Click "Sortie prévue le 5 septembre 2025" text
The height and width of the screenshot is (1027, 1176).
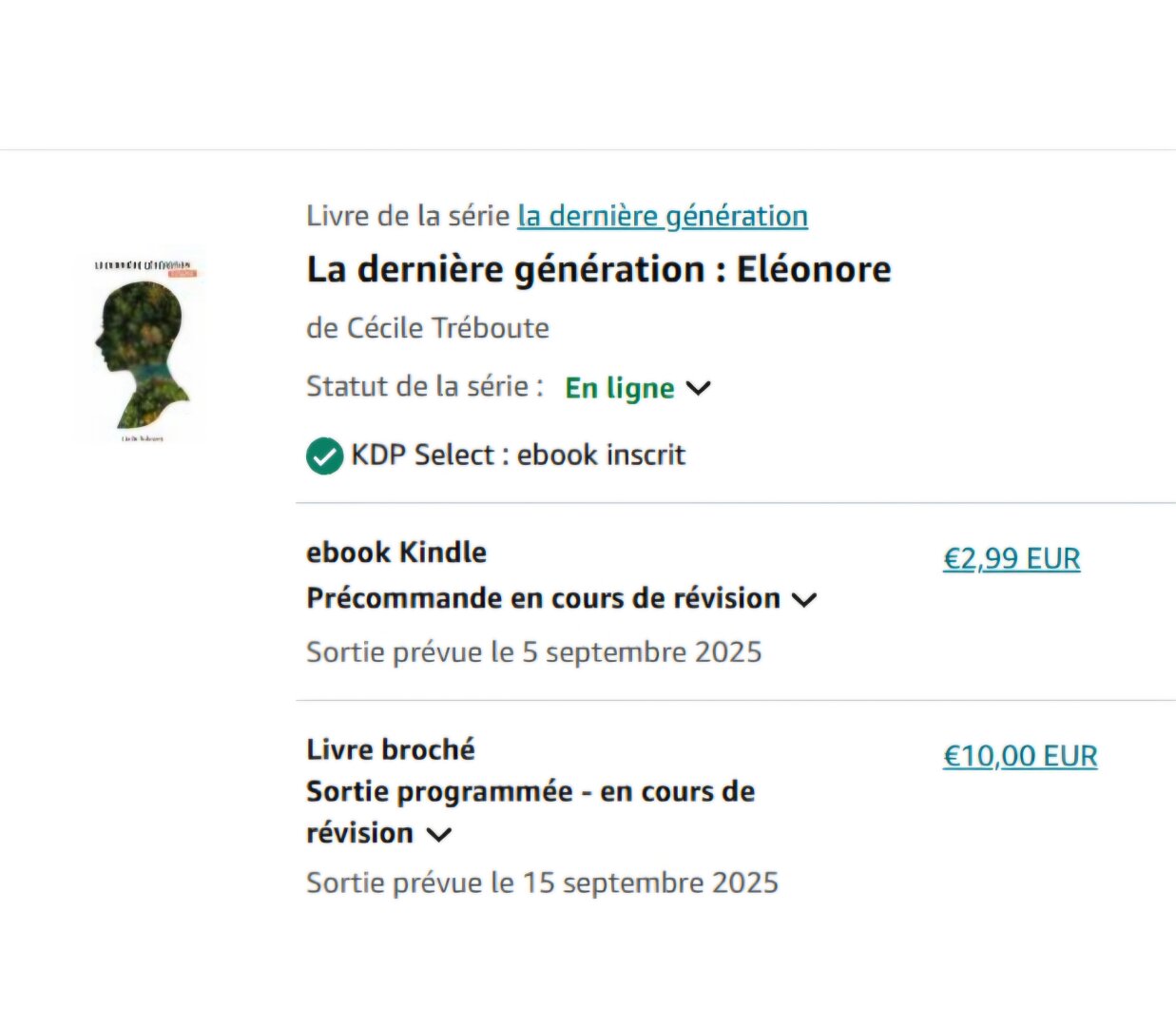[x=534, y=652]
